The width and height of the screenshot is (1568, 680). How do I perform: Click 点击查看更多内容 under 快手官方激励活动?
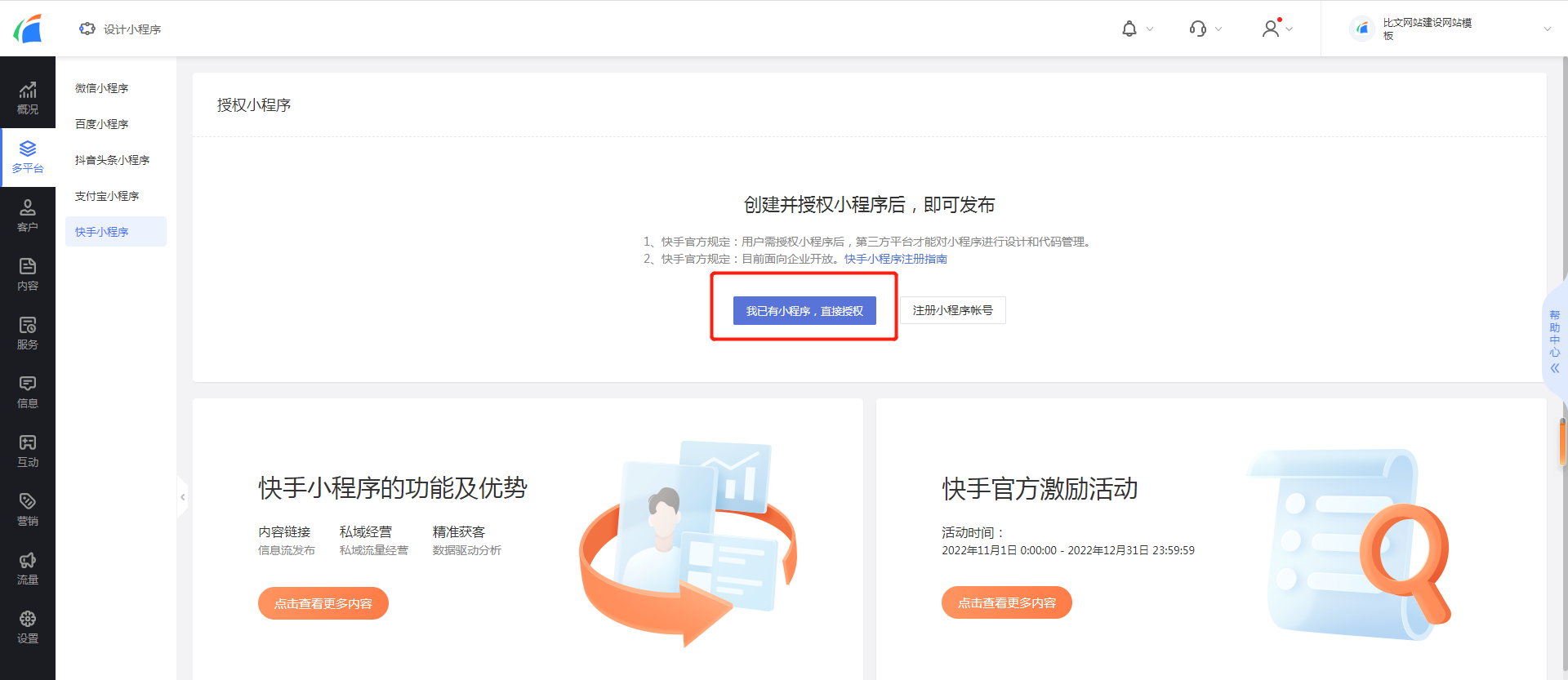(1007, 602)
